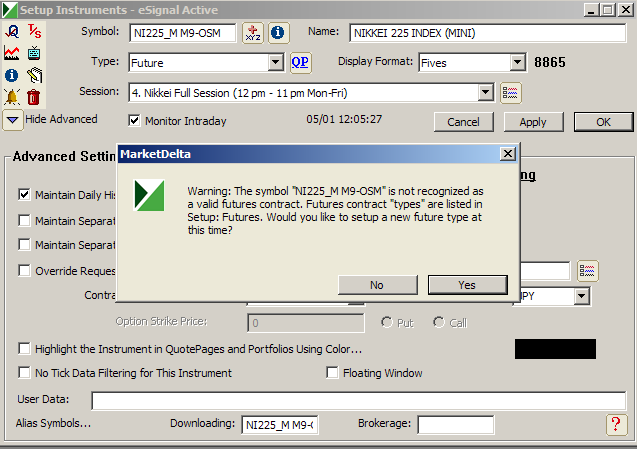Select the Put radio button

pos(387,322)
